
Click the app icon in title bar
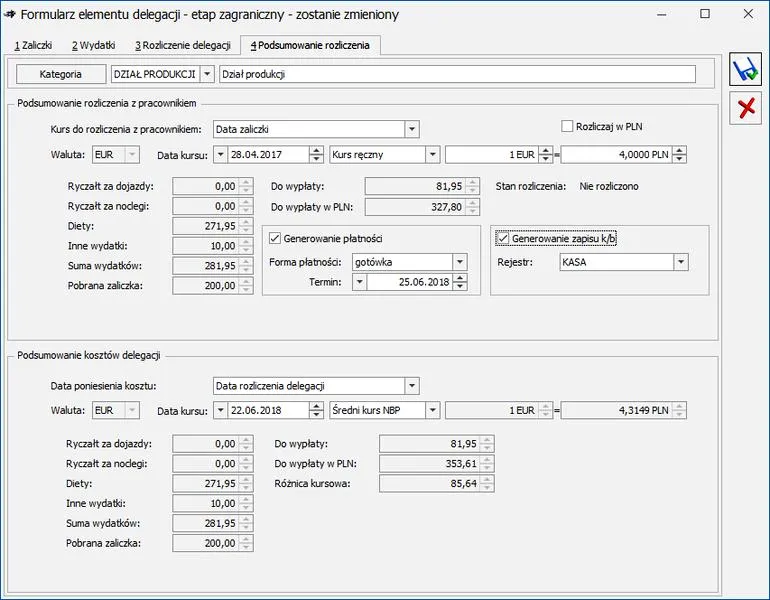(9, 14)
